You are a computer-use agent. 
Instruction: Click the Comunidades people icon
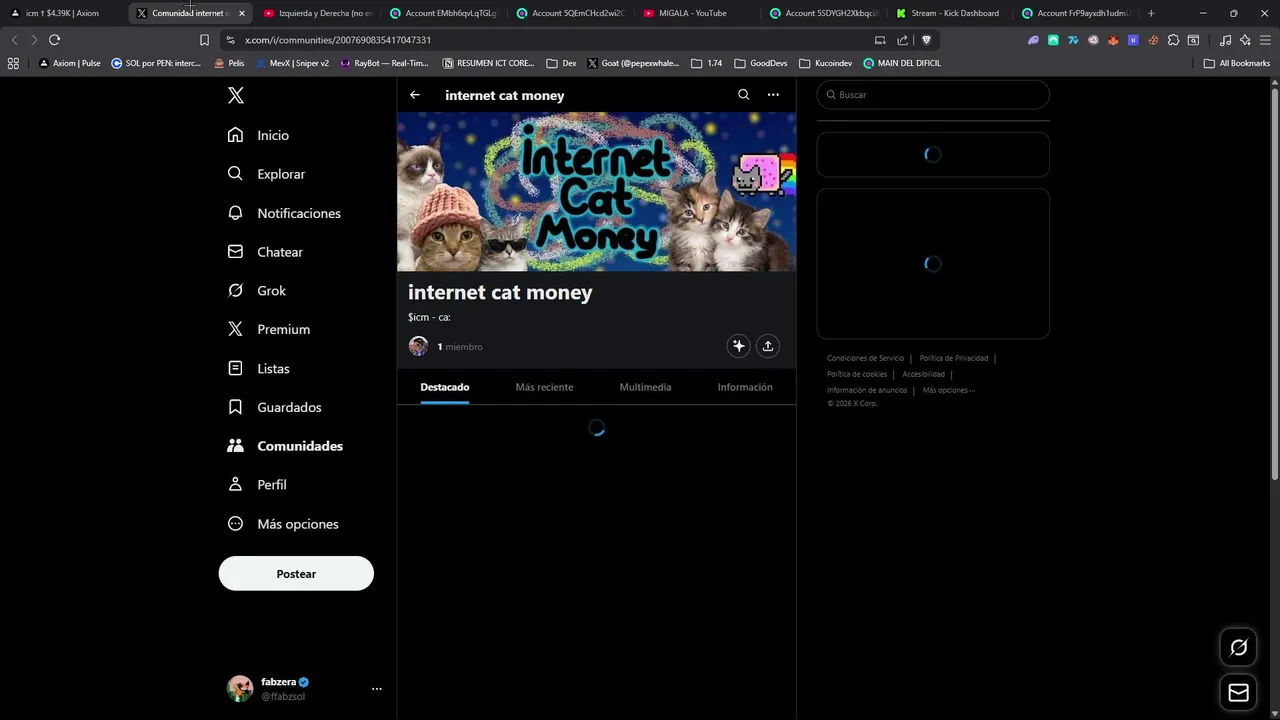(235, 446)
